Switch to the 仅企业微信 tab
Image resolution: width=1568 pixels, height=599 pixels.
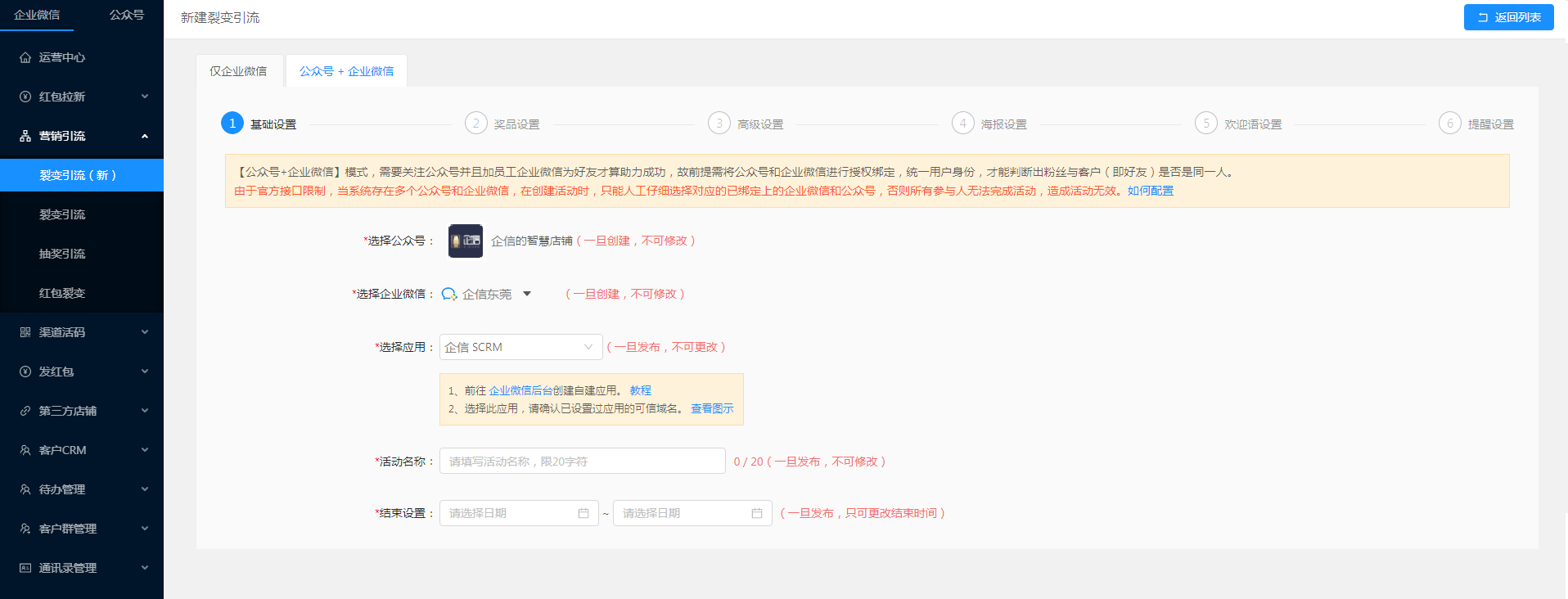(x=239, y=71)
